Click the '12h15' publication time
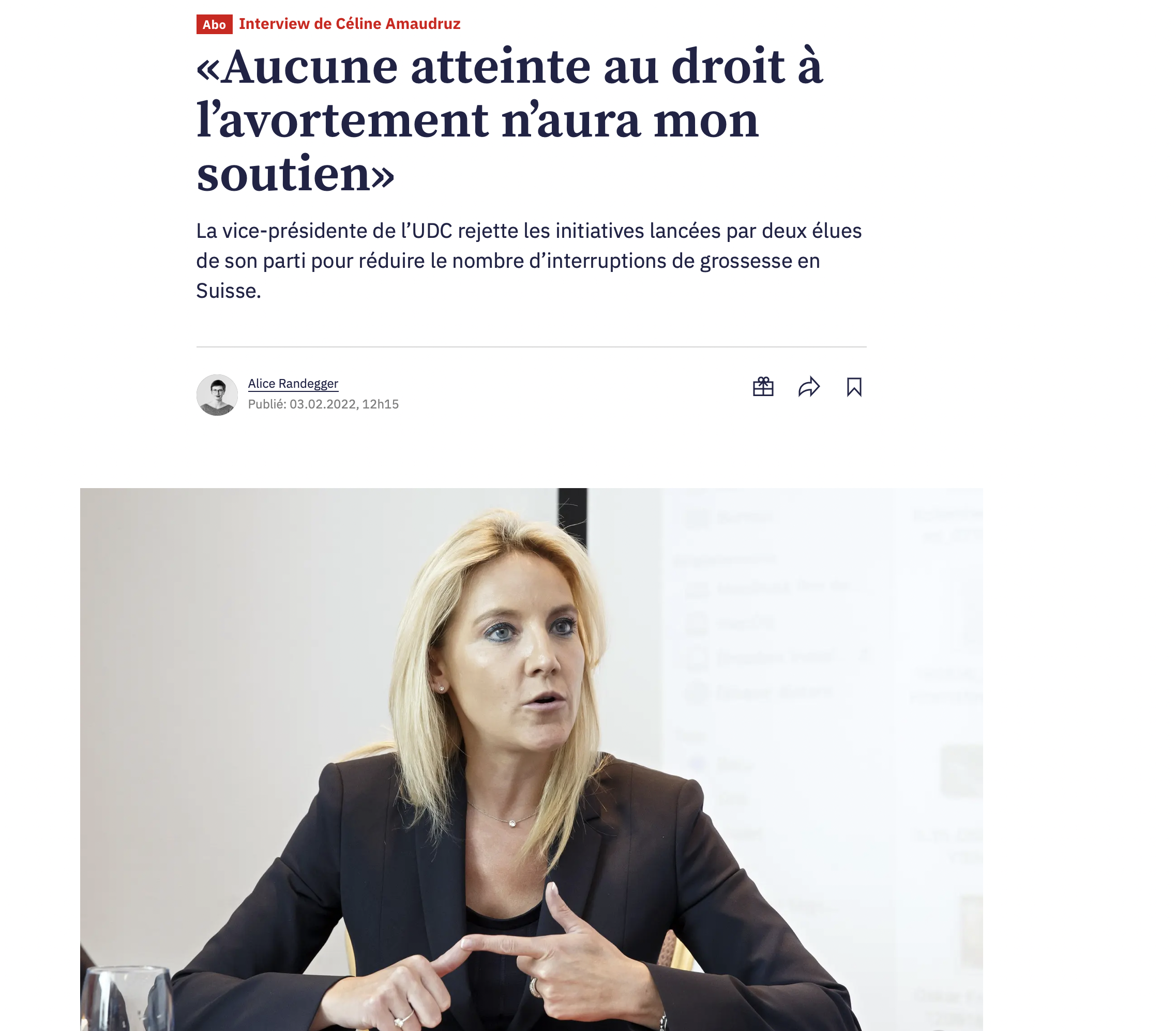1176x1031 pixels. pyautogui.click(x=380, y=404)
